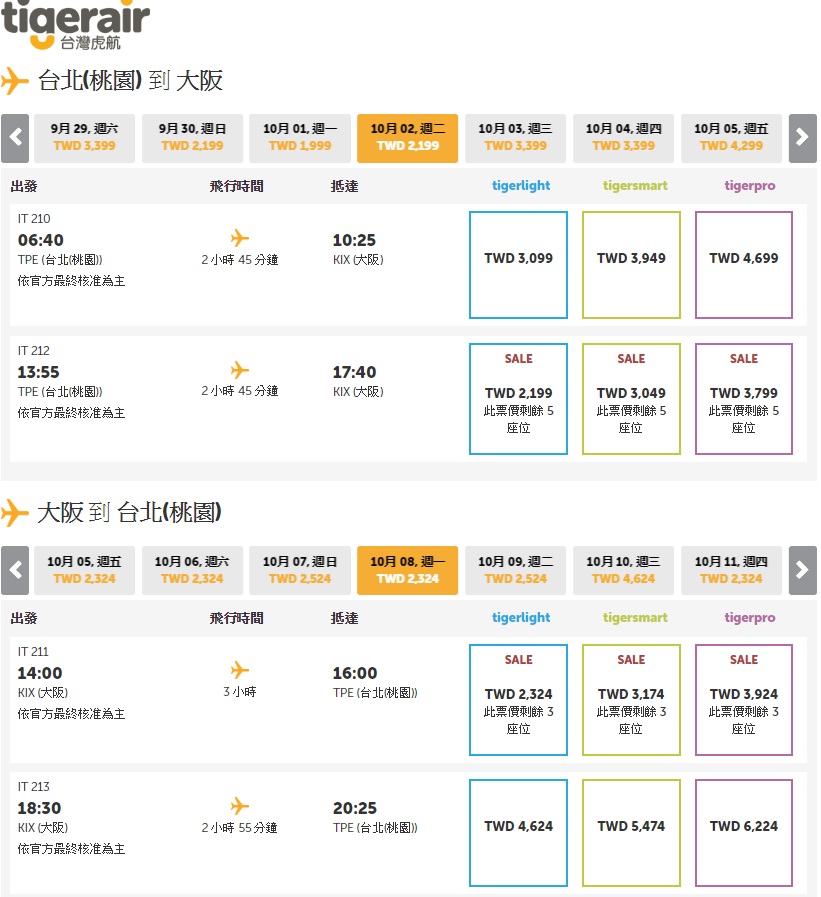
Task: Click the Tigerair logo
Action: coord(76,25)
